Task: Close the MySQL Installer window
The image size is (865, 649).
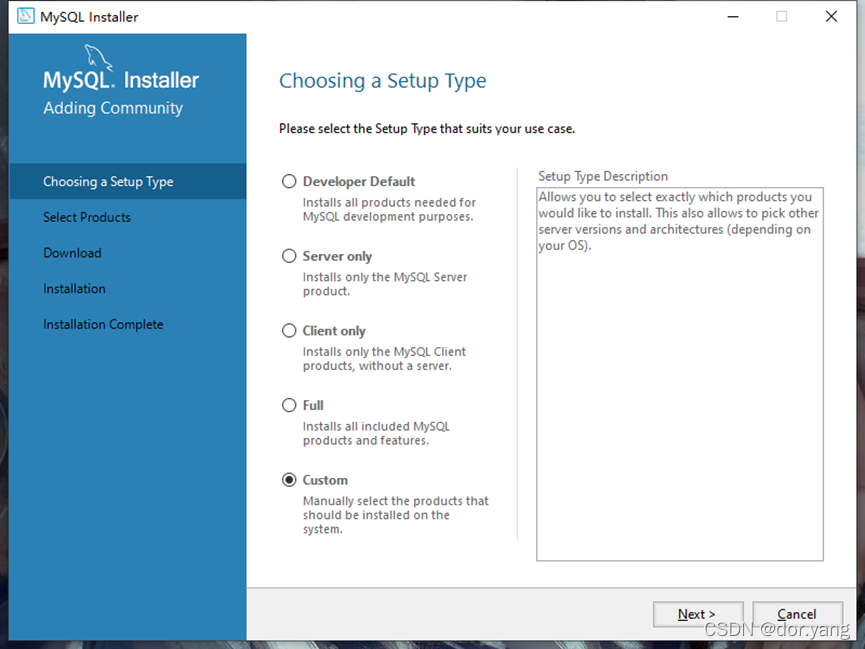Action: [831, 17]
